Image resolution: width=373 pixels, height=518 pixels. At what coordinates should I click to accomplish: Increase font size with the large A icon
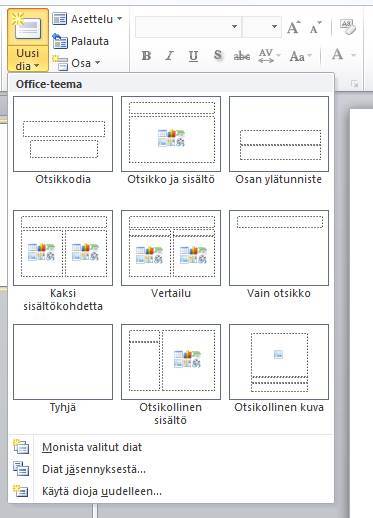click(x=294, y=27)
